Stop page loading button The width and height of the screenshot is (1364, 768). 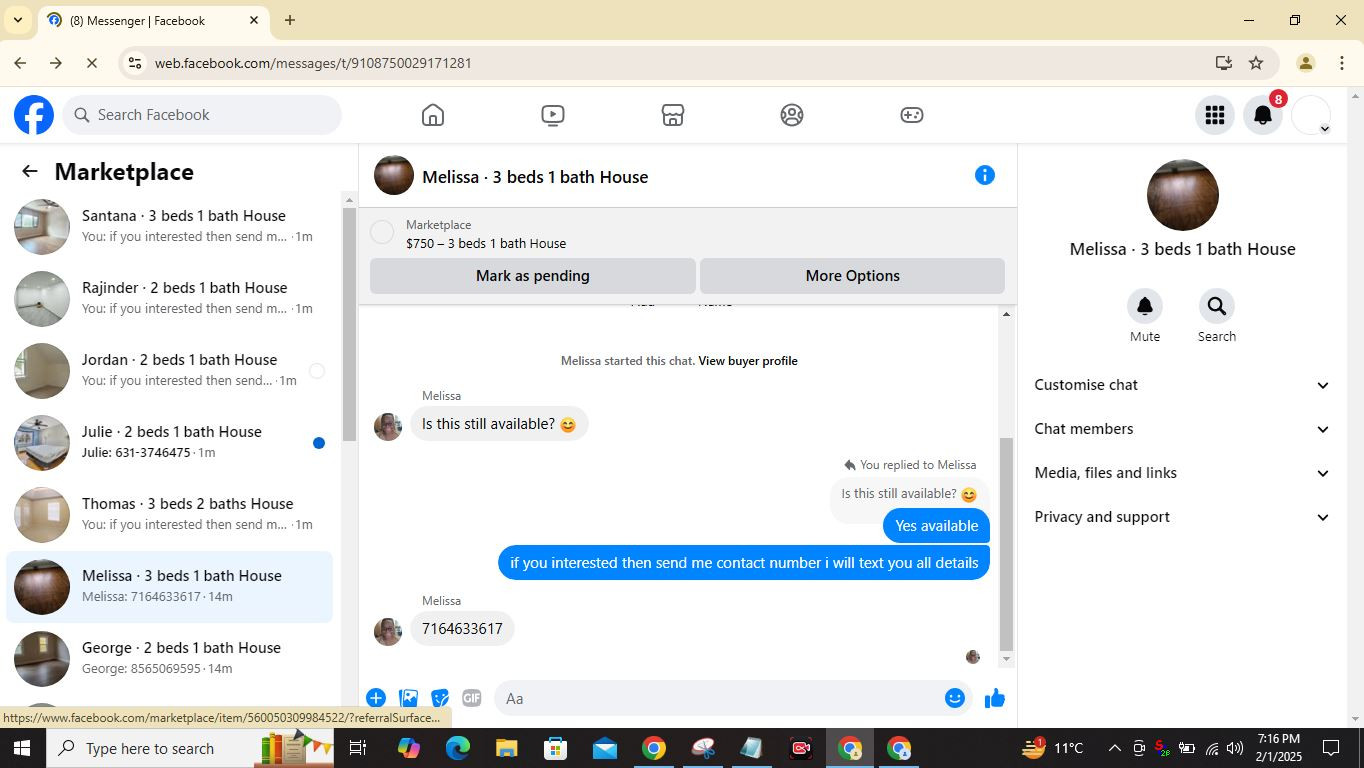(x=92, y=63)
